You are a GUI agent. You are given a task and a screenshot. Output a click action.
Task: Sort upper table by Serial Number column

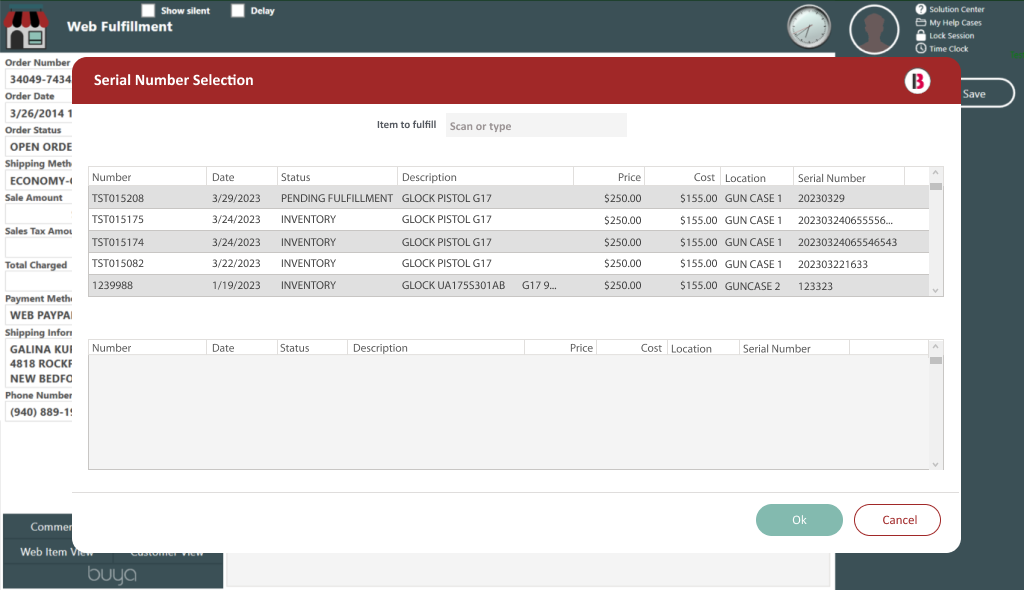coord(849,177)
